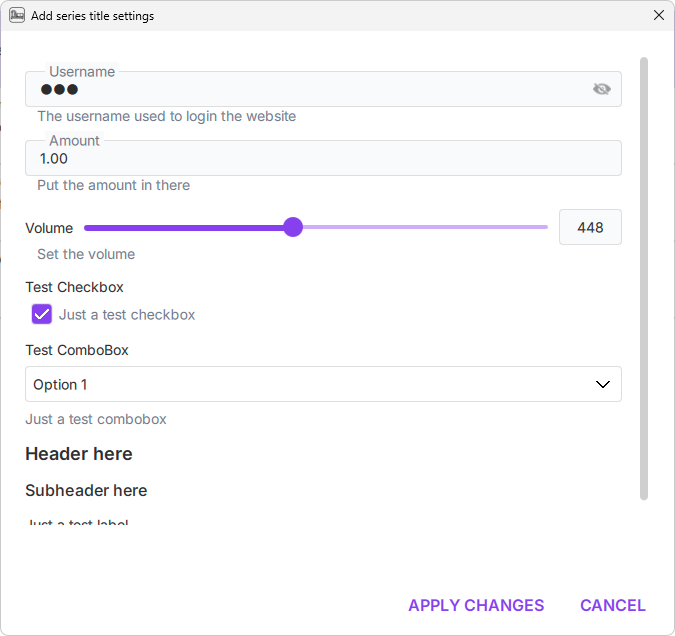Close the series title settings dialog
This screenshot has width=675, height=636.
[x=658, y=16]
